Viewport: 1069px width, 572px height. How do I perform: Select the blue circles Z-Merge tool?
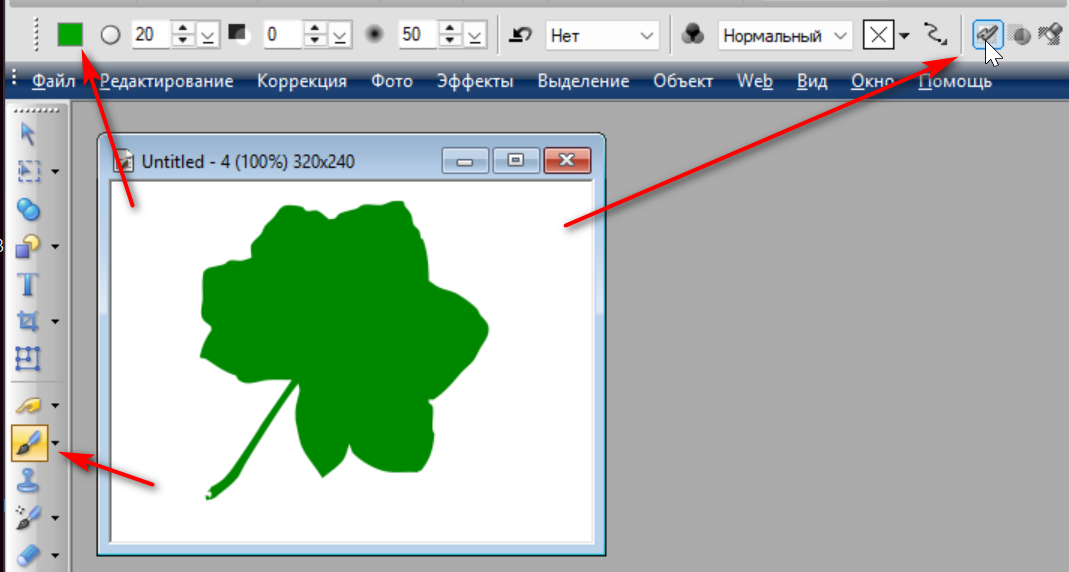click(28, 209)
